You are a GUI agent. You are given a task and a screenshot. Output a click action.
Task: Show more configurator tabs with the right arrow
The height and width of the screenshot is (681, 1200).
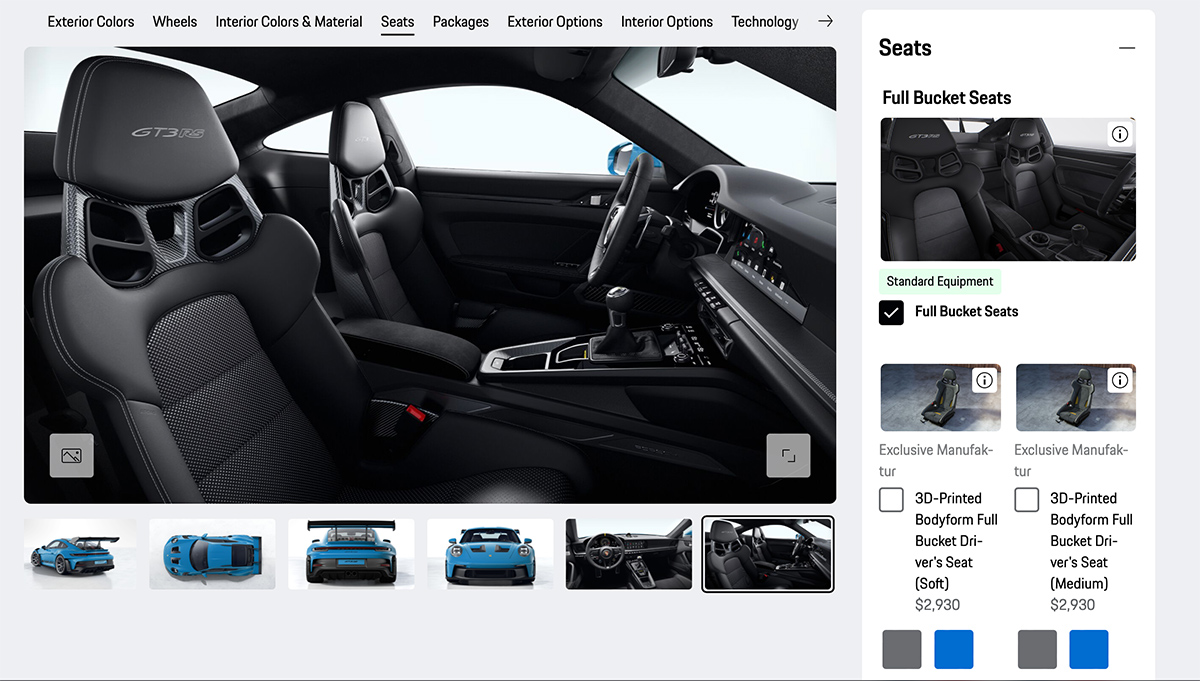[x=825, y=21]
